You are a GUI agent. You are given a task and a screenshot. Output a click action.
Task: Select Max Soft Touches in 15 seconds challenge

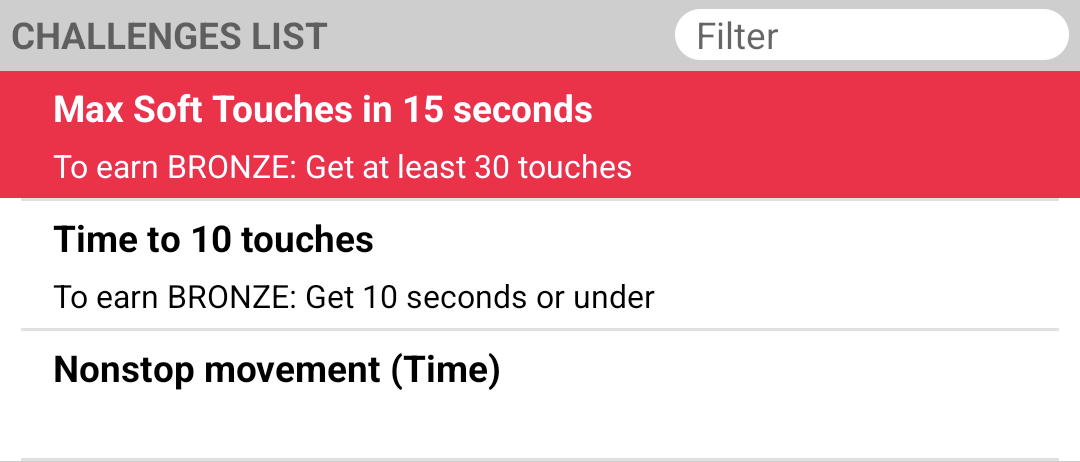(x=540, y=135)
